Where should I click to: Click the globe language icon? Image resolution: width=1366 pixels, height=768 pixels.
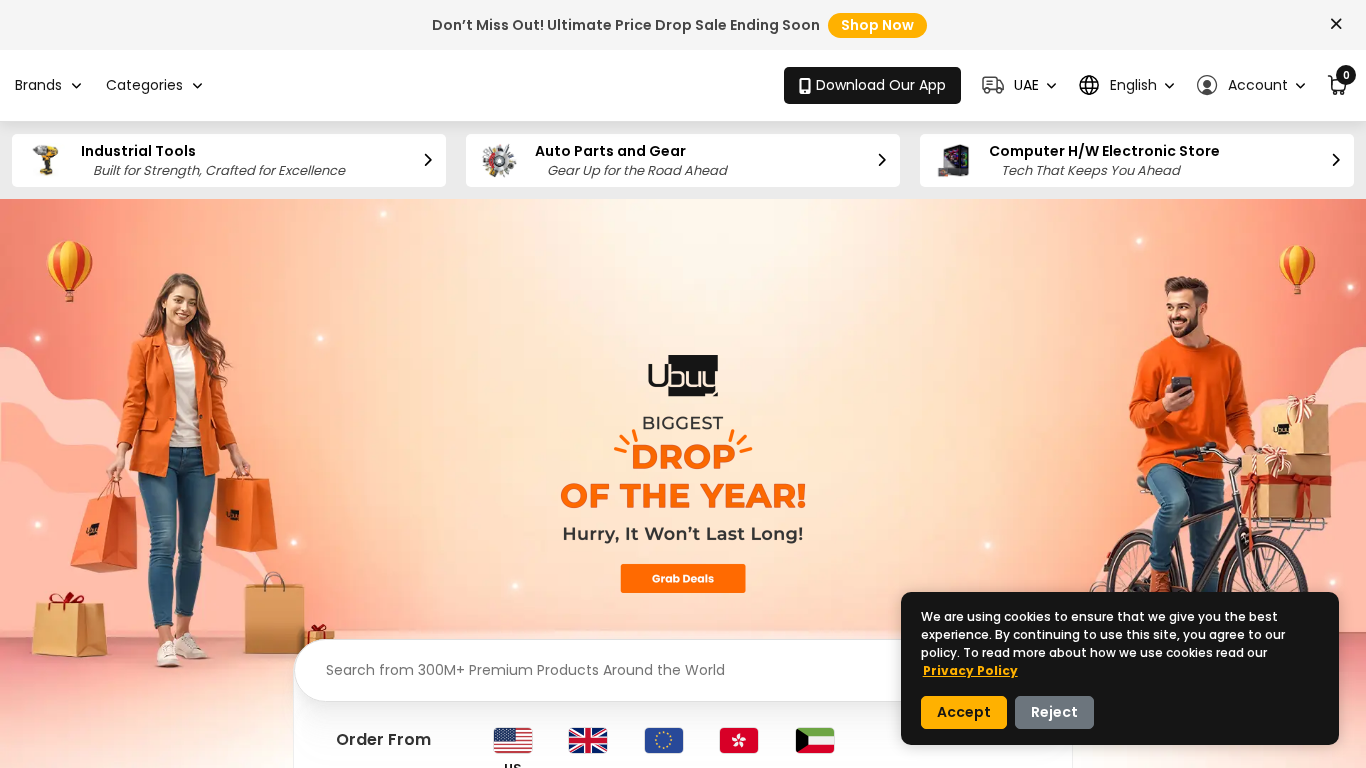(1089, 85)
